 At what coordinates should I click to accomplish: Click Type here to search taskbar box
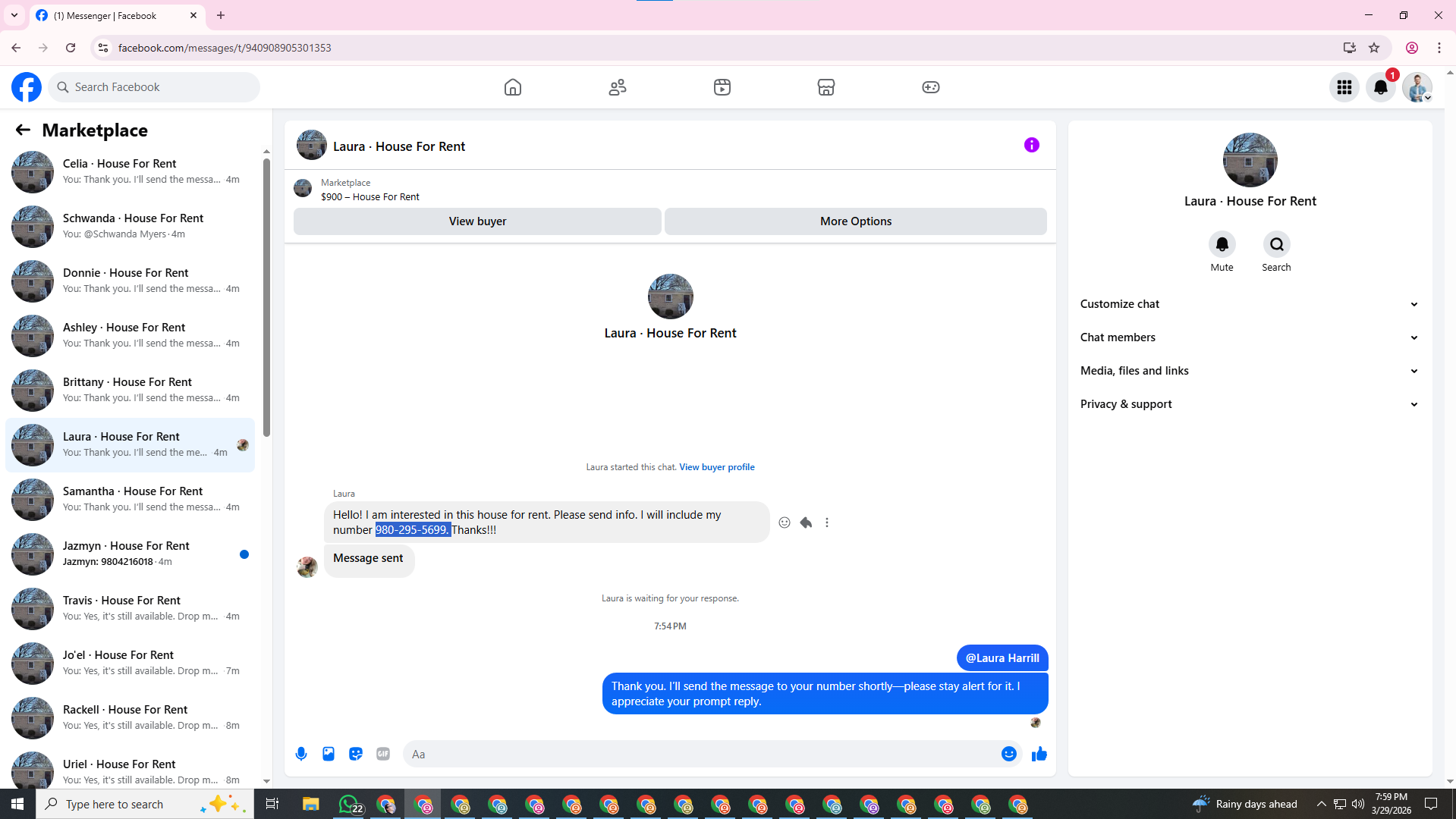coord(144,804)
